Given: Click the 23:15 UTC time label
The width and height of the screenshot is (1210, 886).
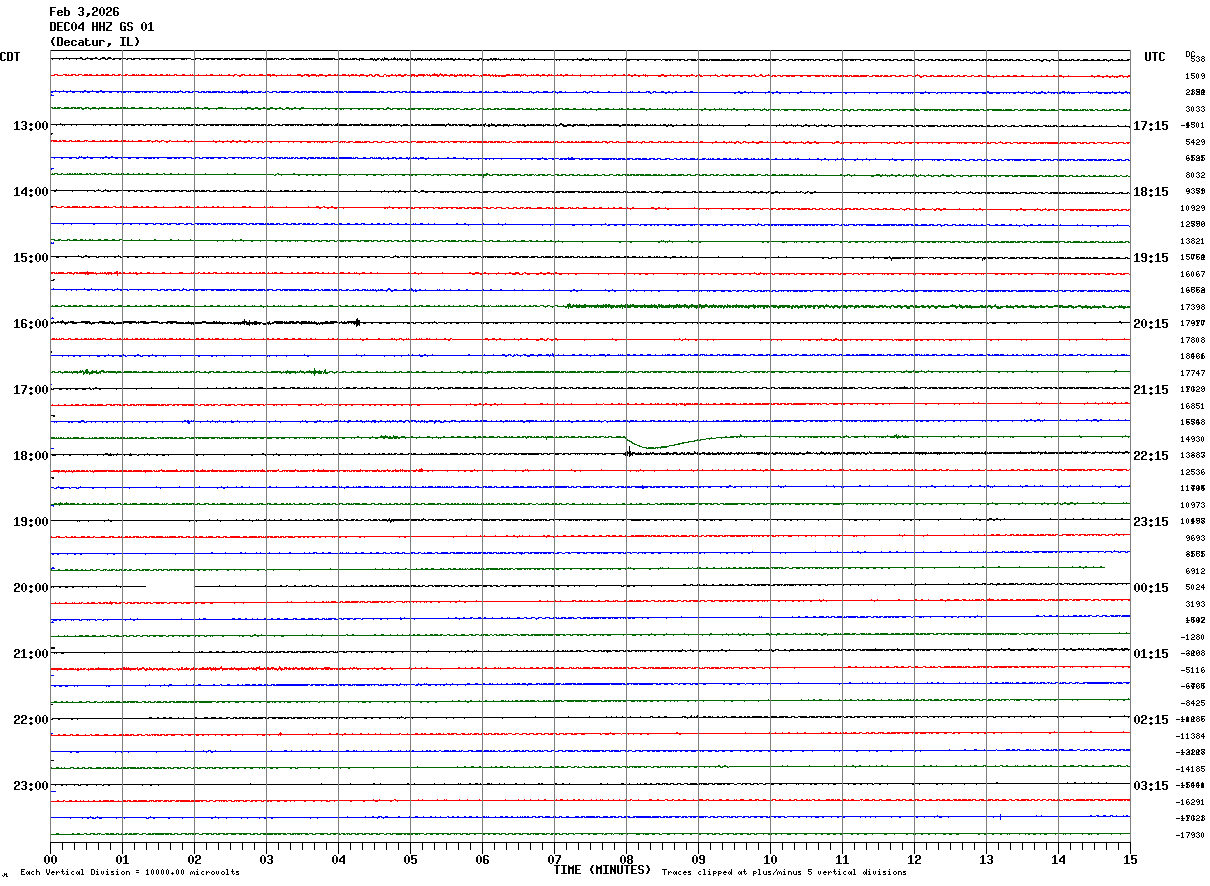Looking at the screenshot, I should pyautogui.click(x=1151, y=522).
